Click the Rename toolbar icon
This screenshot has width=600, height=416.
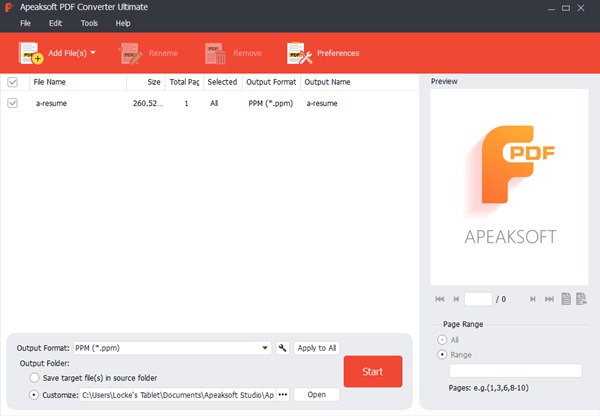pos(130,53)
